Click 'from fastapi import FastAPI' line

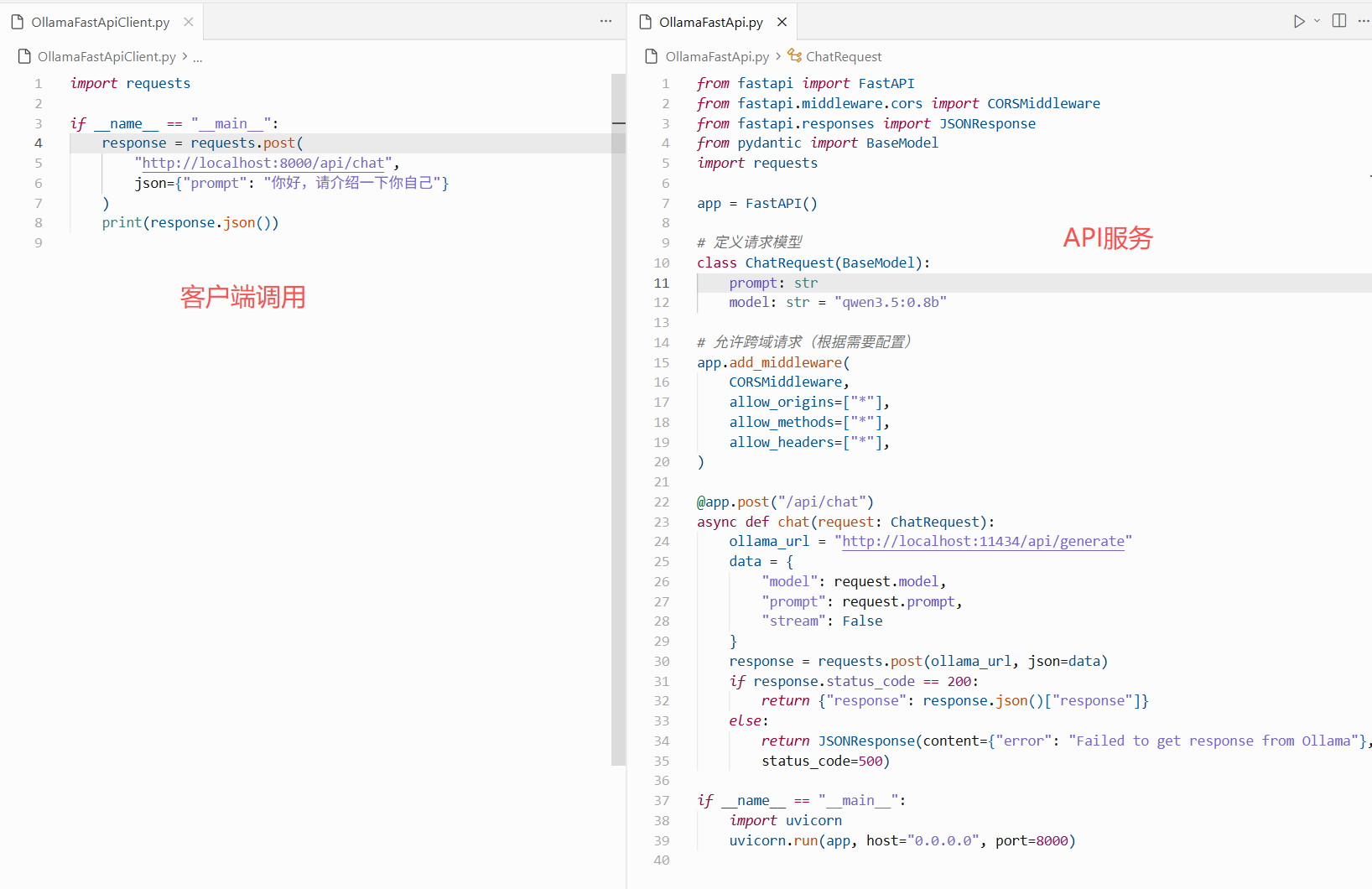coord(806,83)
